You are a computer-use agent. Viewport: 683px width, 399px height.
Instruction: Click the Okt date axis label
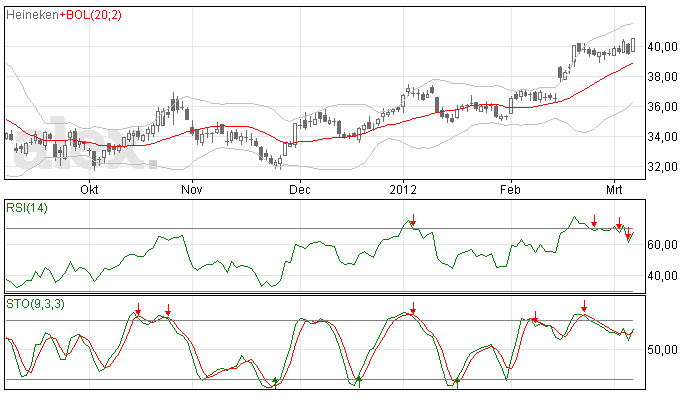(89, 190)
